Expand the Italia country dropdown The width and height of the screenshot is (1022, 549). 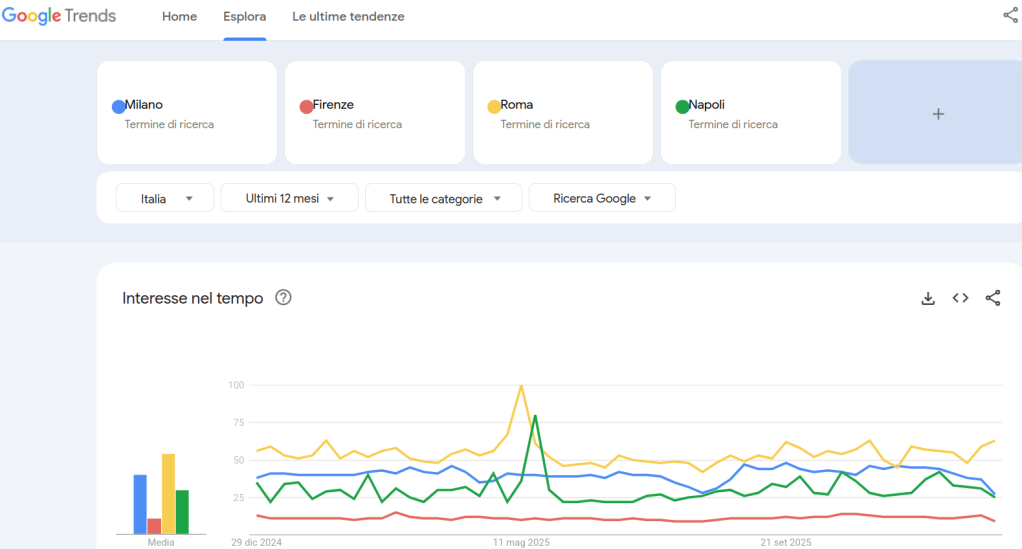pyautogui.click(x=165, y=198)
